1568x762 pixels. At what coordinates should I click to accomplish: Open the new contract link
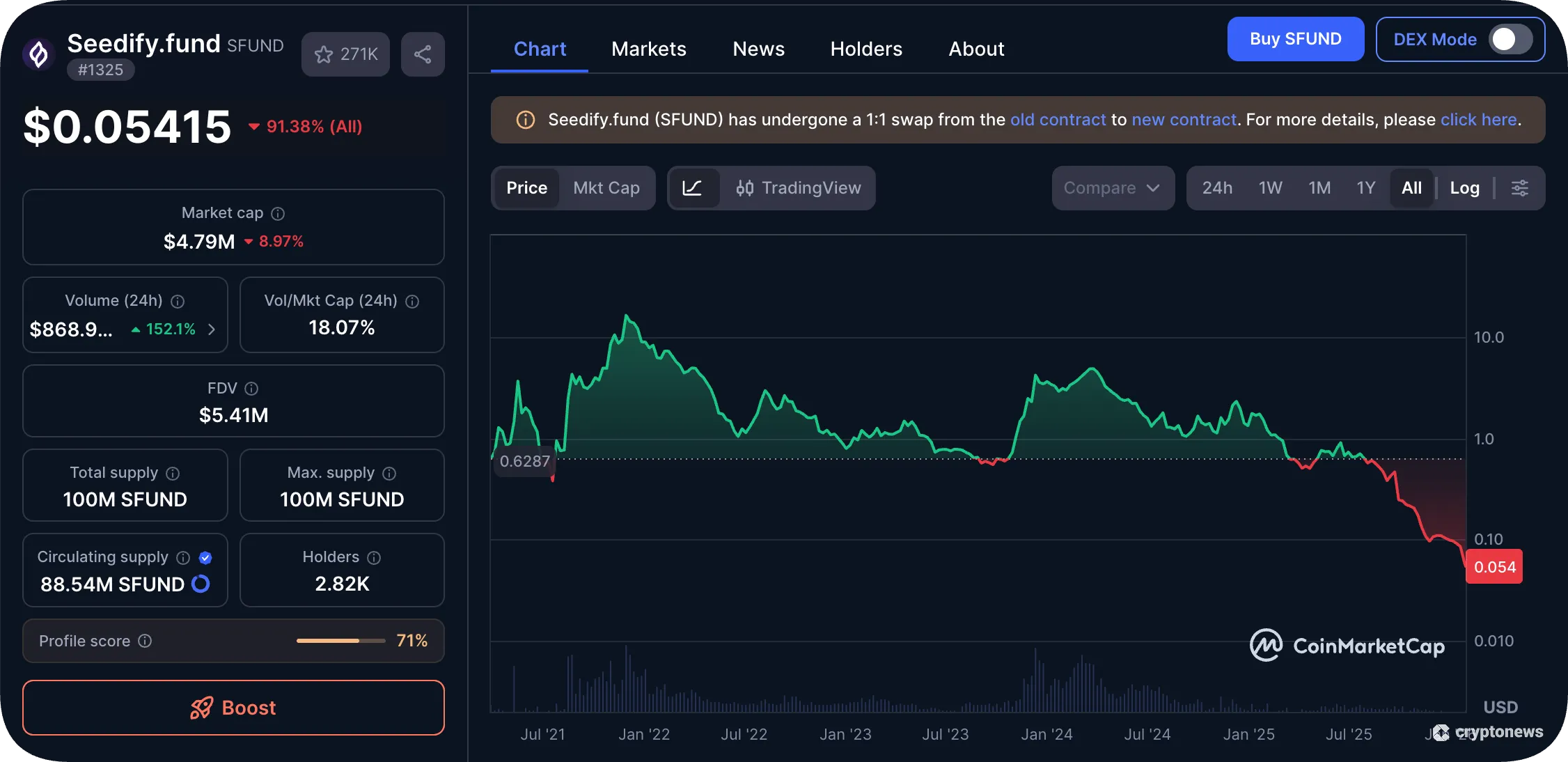tap(1184, 119)
